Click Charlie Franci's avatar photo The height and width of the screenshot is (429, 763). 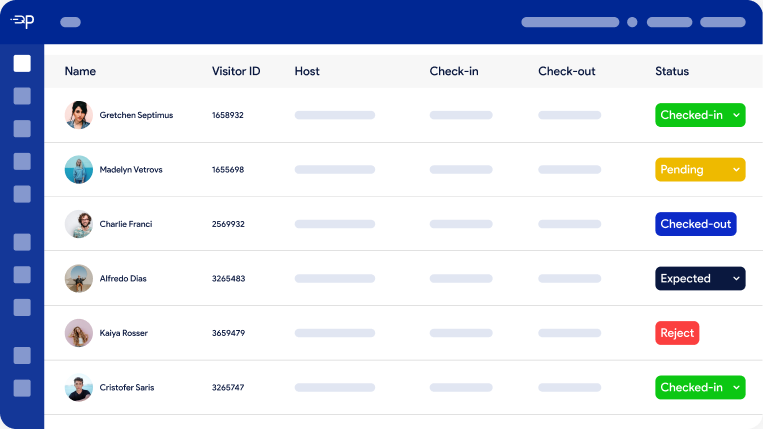pos(79,224)
